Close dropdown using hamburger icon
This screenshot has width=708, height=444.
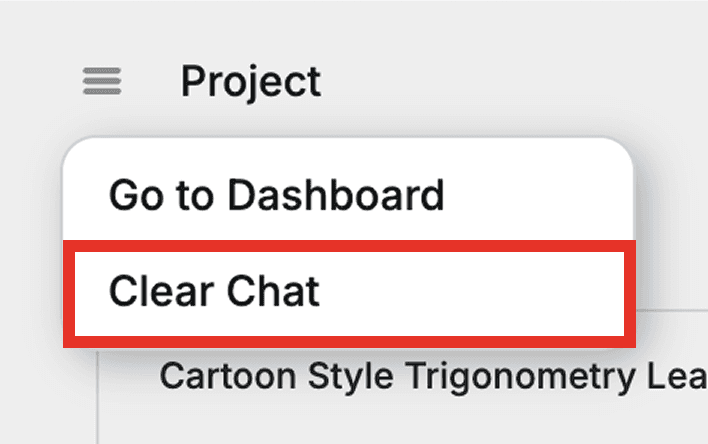click(102, 81)
